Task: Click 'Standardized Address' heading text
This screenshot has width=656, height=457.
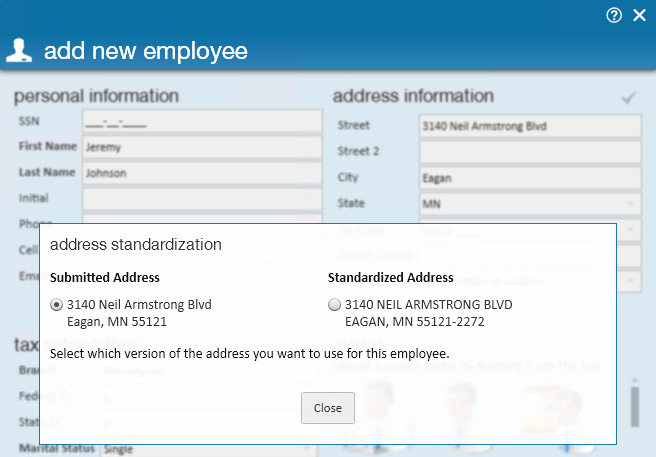Action: (x=390, y=277)
